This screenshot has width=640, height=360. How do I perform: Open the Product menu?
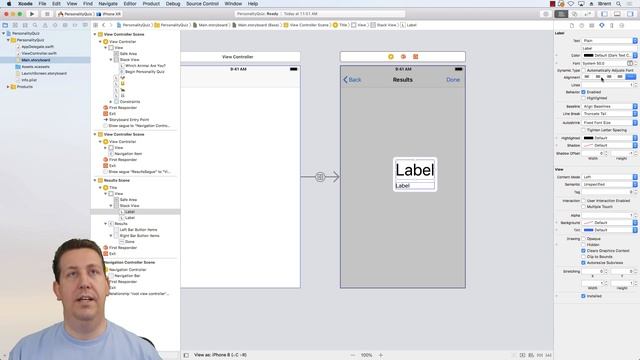coord(151,4)
